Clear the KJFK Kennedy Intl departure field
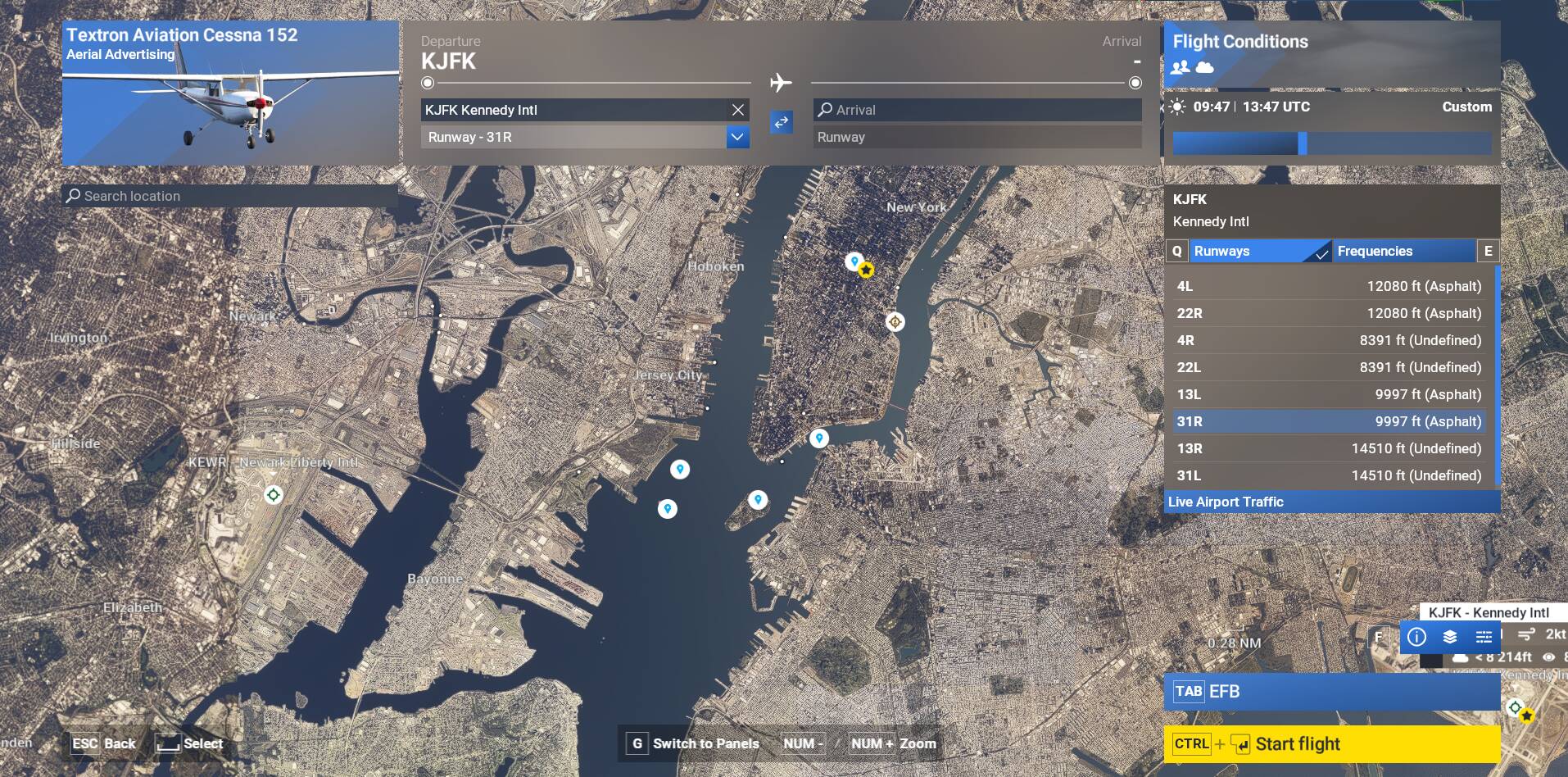This screenshot has height=777, width=1568. tap(737, 110)
